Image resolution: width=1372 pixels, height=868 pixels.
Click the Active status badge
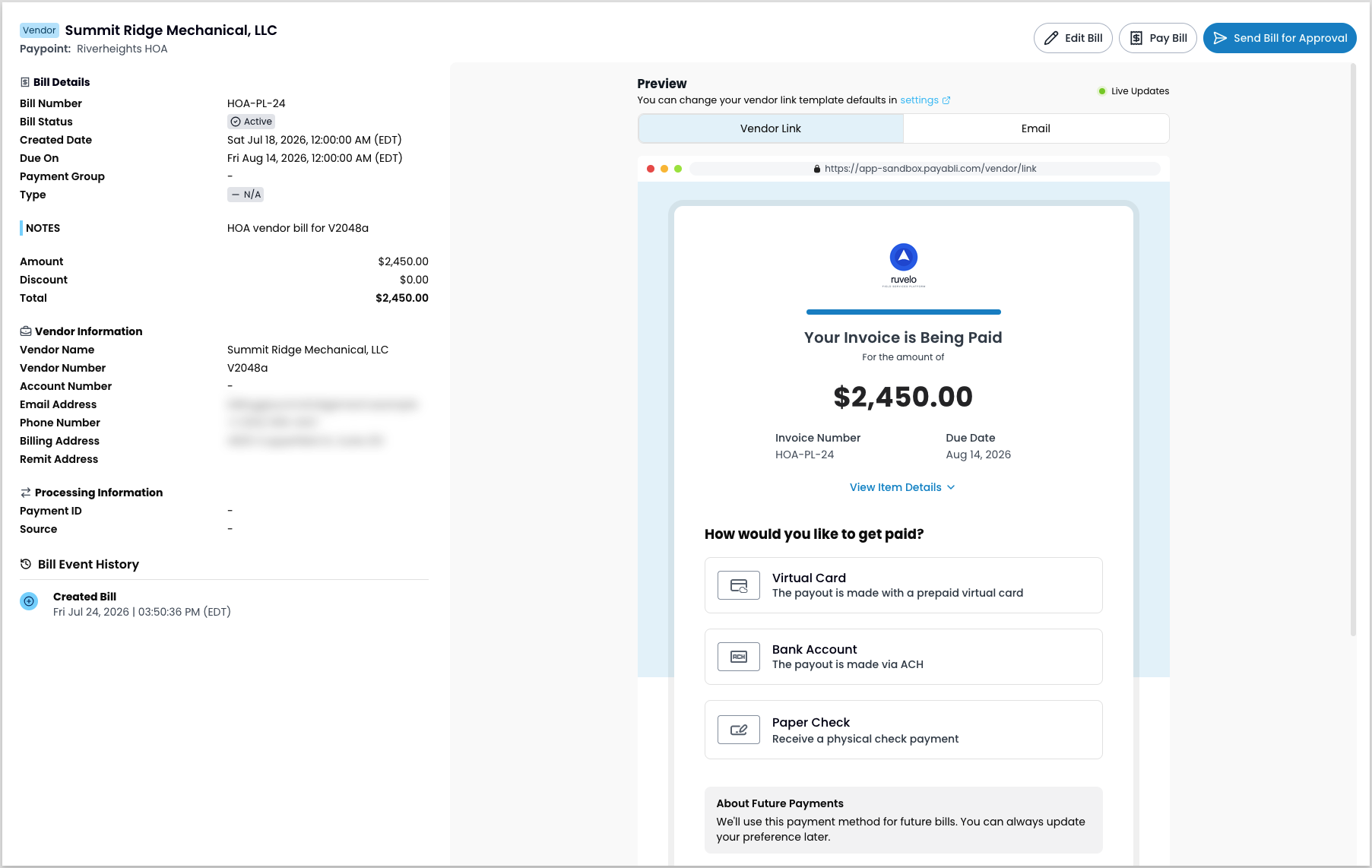[x=252, y=122]
